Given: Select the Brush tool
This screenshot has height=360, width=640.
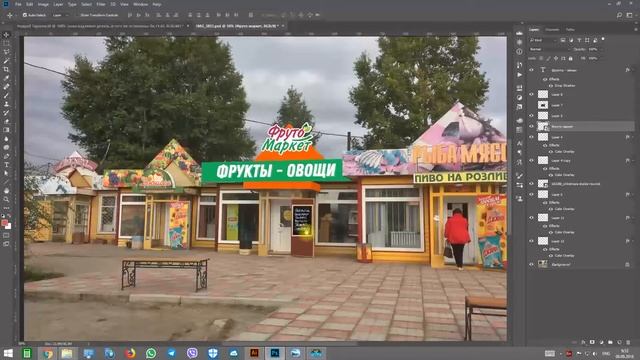Looking at the screenshot, I should click(6, 96).
